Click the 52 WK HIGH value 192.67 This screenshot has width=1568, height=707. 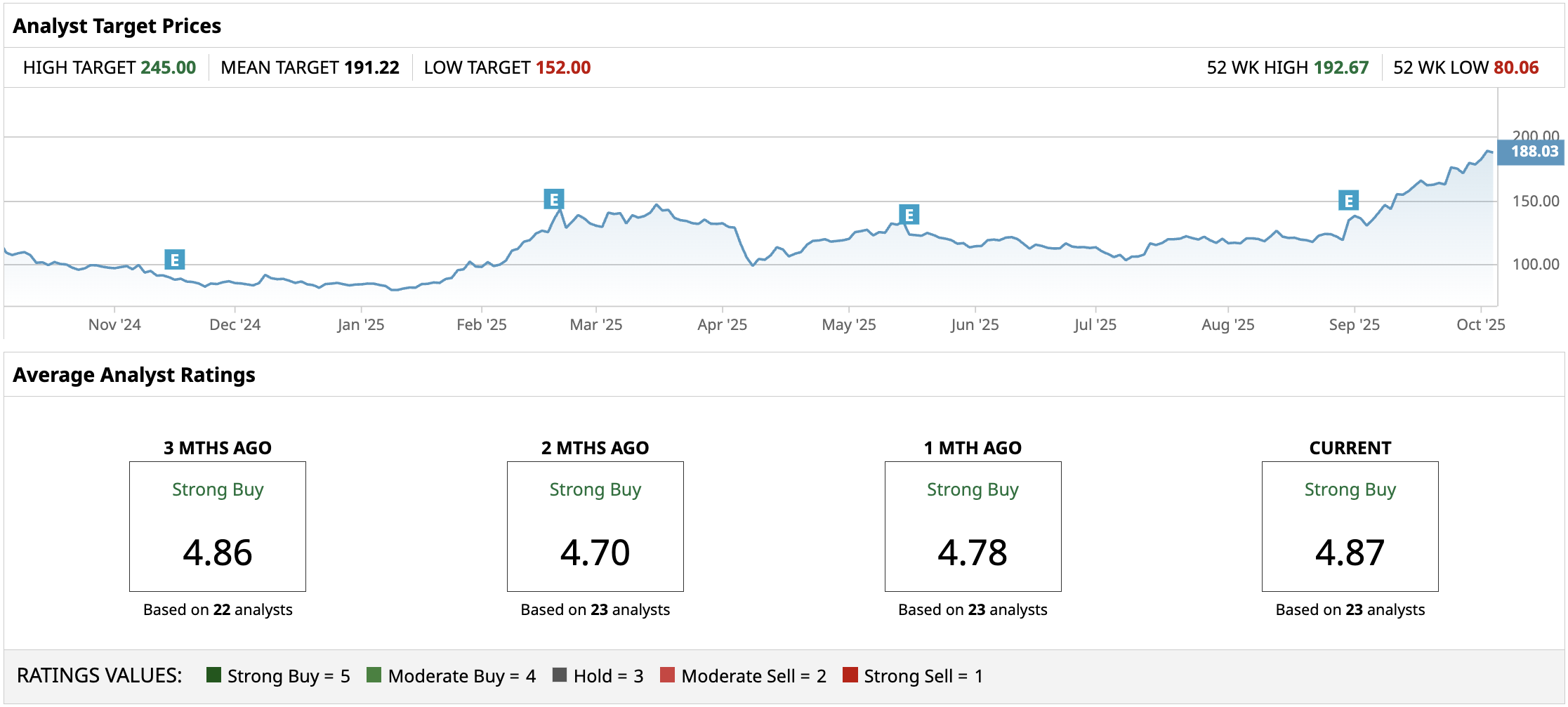click(1341, 67)
